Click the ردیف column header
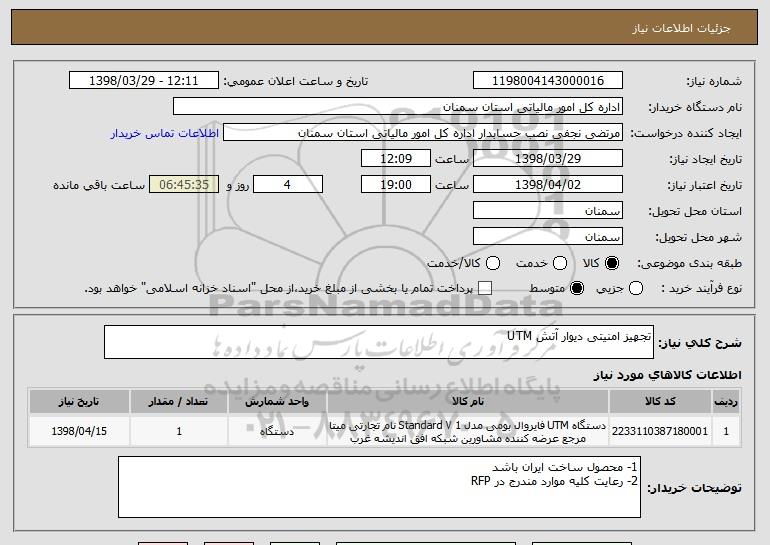 (726, 402)
